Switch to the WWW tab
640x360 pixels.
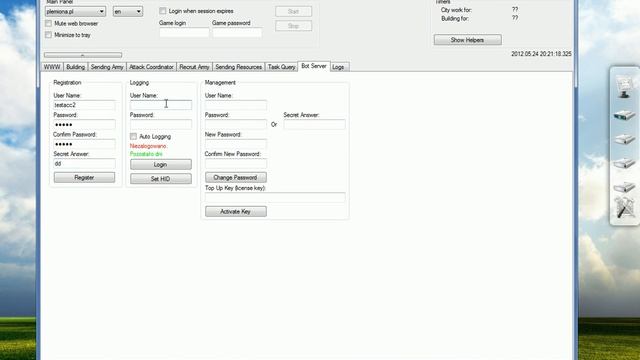point(52,67)
